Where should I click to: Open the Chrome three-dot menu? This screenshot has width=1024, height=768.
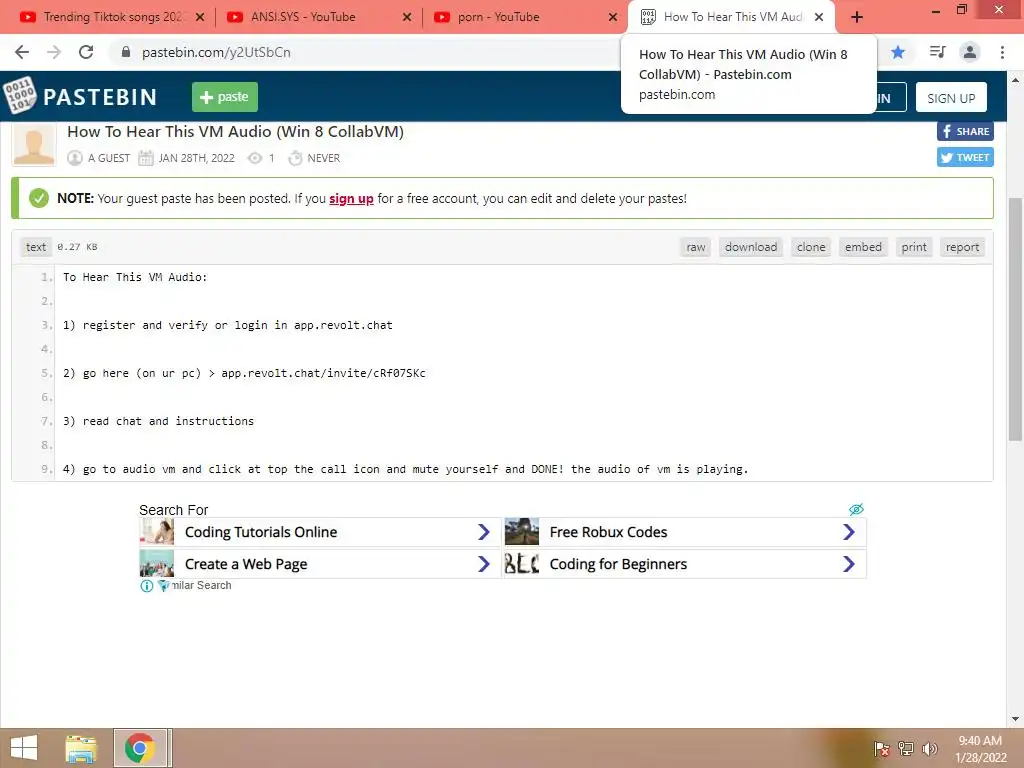[x=1002, y=52]
